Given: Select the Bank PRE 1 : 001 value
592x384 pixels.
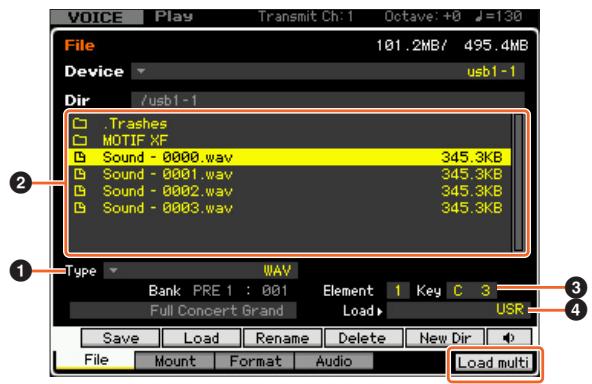Looking at the screenshot, I should pos(240,291).
